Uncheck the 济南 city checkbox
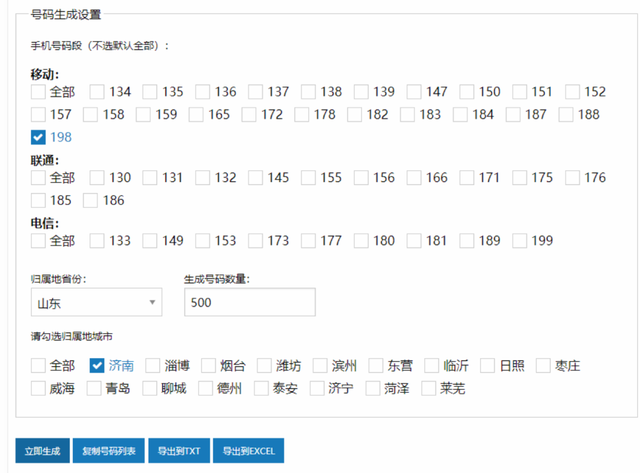 tap(97, 366)
